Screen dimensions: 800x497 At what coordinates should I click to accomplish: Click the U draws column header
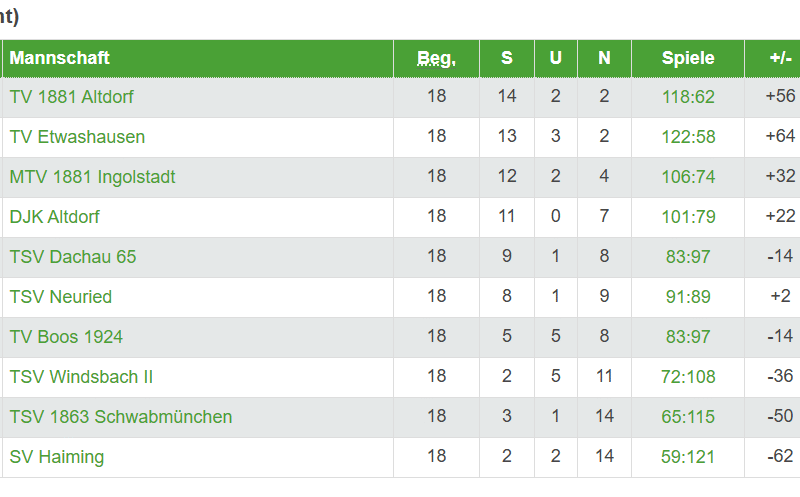[556, 58]
